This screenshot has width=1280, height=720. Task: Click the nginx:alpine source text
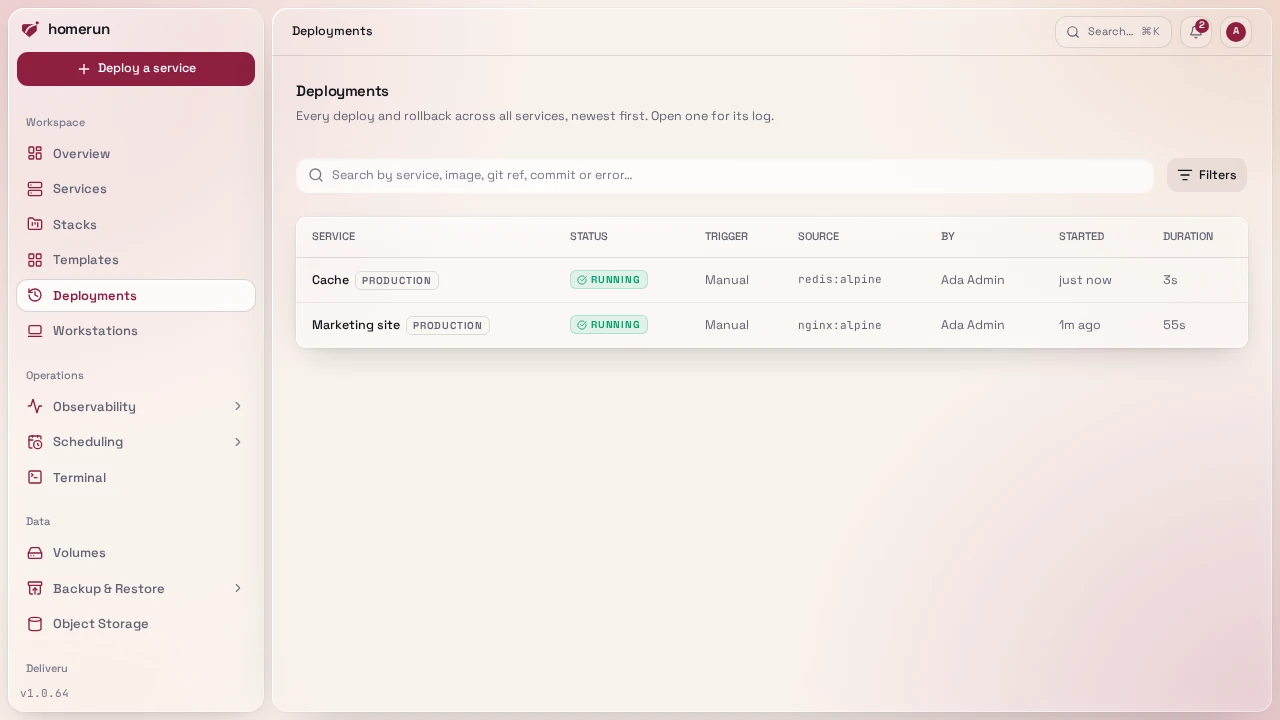(840, 325)
